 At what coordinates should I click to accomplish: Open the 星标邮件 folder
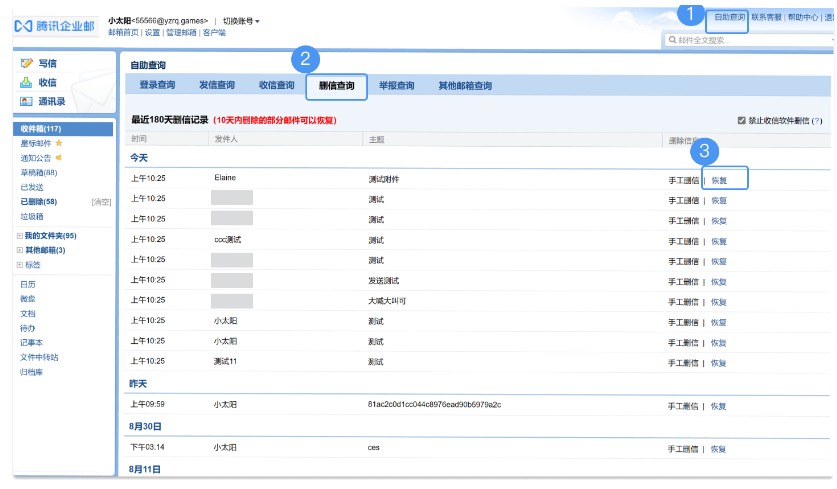(x=36, y=143)
